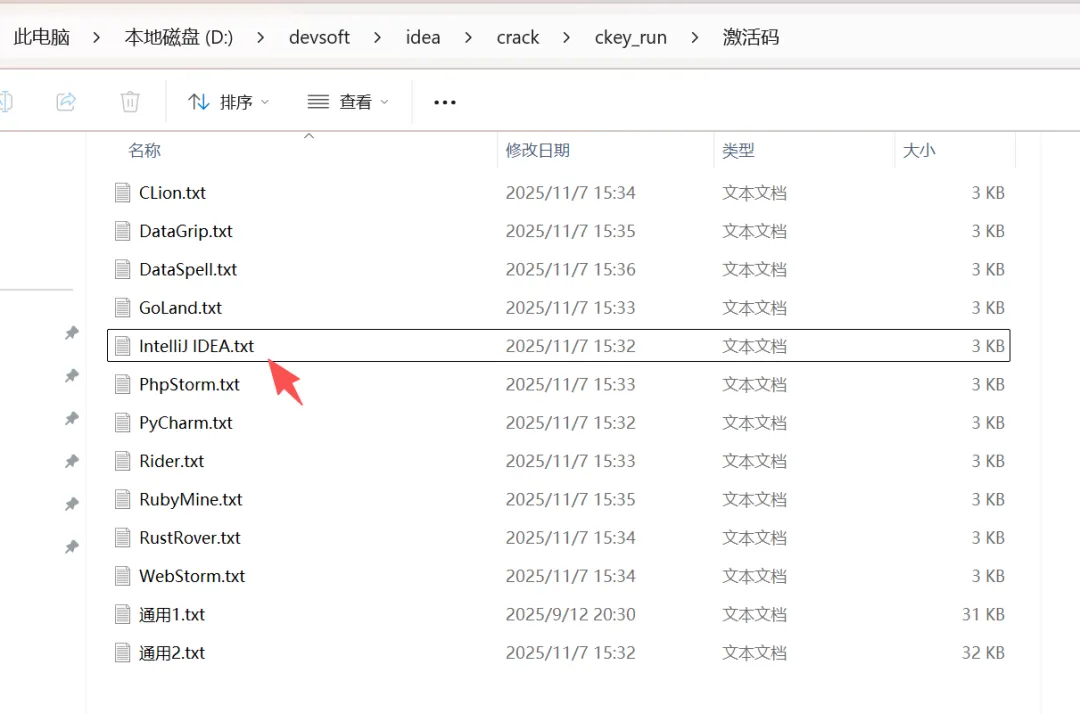Click the 32 KB size of 通用2.txt
This screenshot has width=1080, height=714.
click(x=983, y=653)
